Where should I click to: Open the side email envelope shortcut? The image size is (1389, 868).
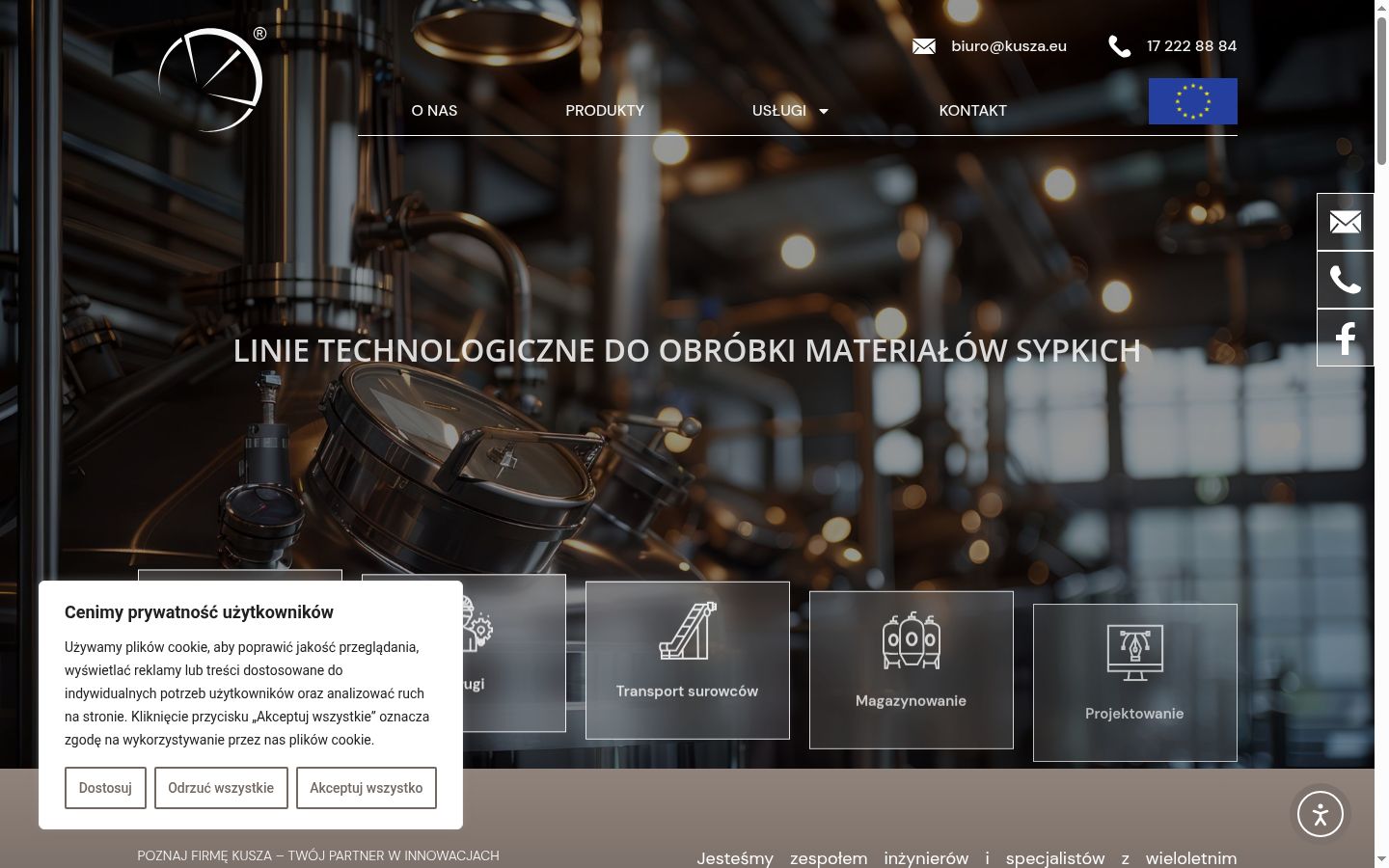(x=1346, y=222)
